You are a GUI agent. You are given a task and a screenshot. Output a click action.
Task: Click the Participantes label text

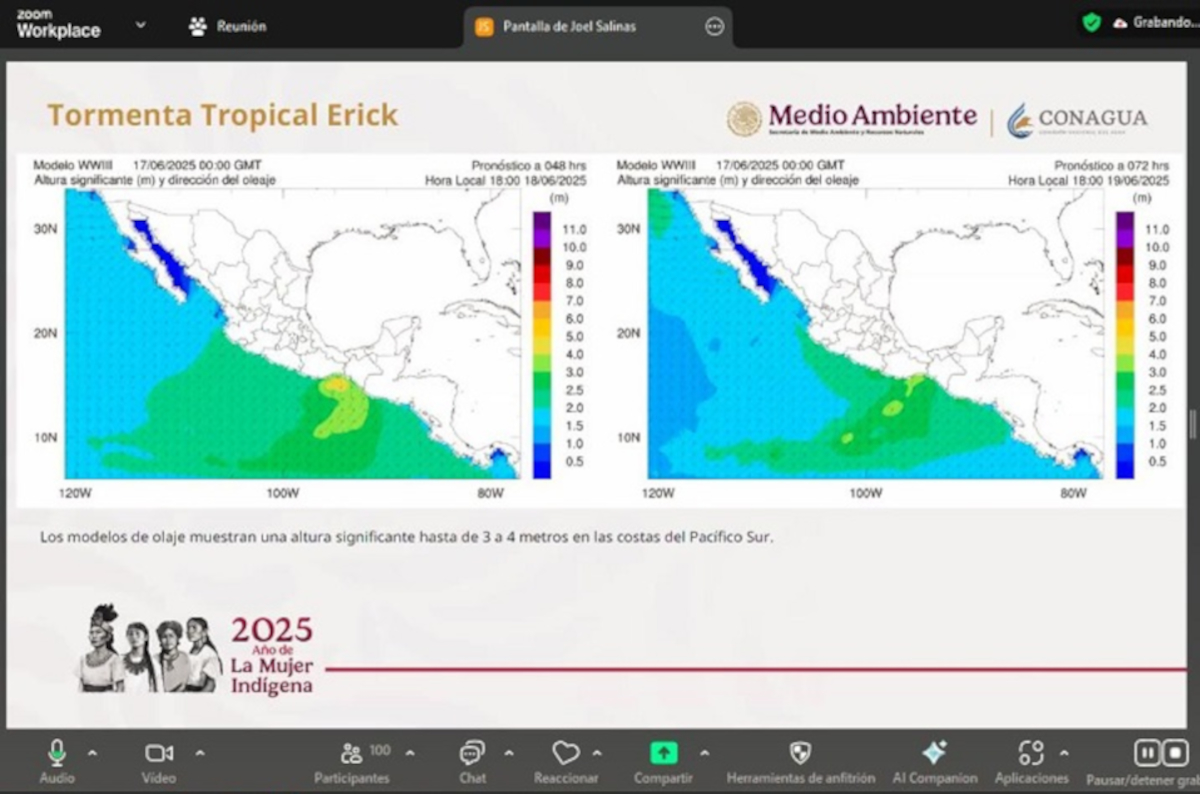(352, 778)
